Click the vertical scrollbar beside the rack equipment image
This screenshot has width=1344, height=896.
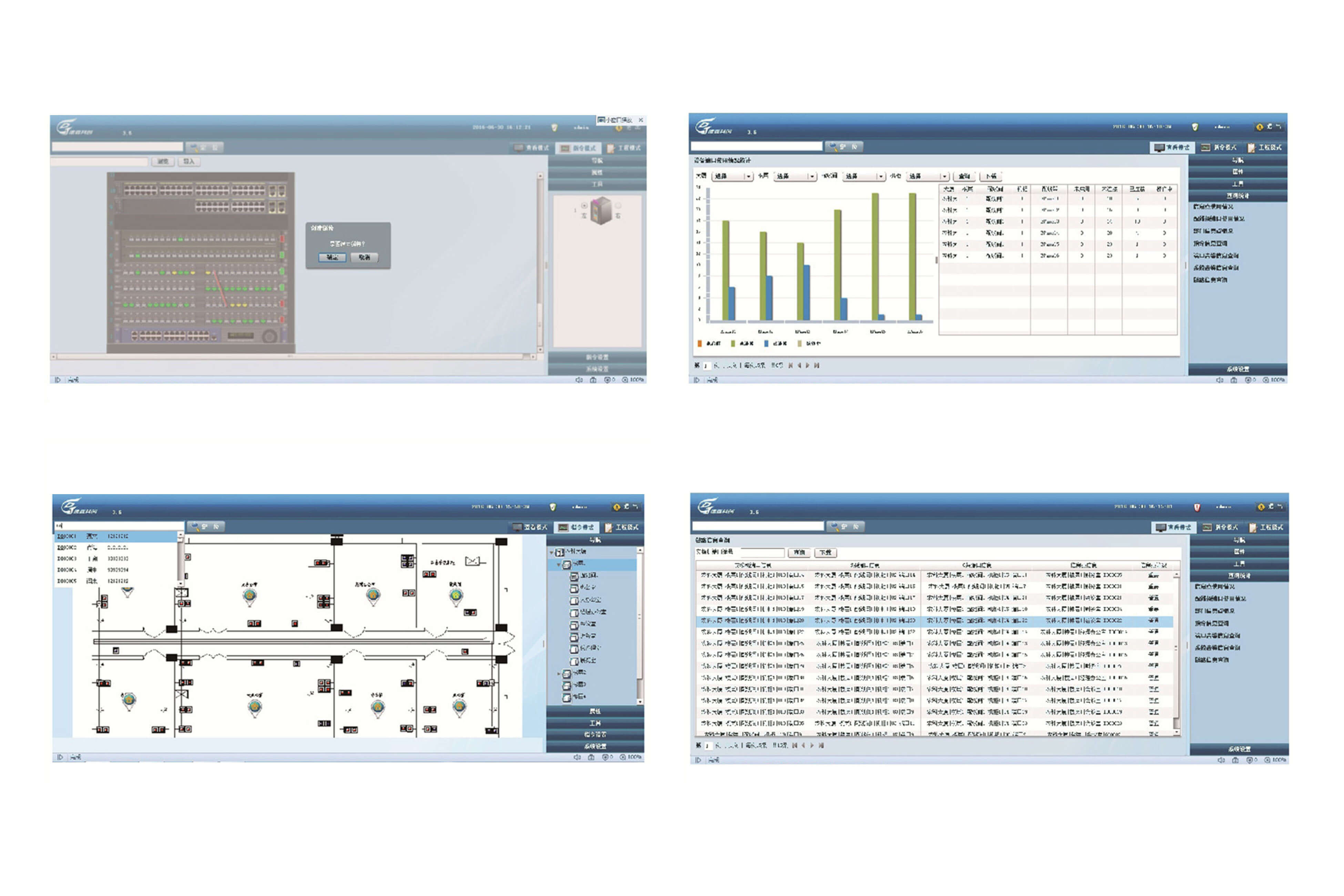click(x=540, y=263)
